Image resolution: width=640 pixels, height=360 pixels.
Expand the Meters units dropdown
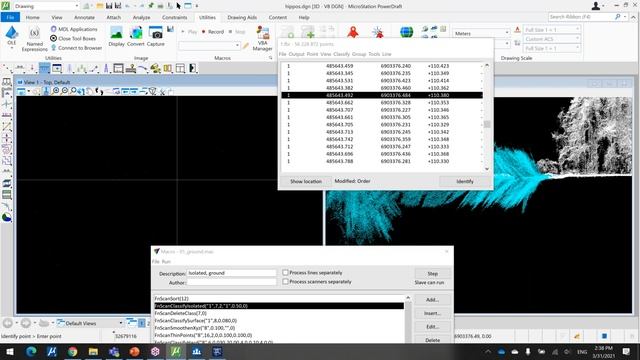[507, 33]
